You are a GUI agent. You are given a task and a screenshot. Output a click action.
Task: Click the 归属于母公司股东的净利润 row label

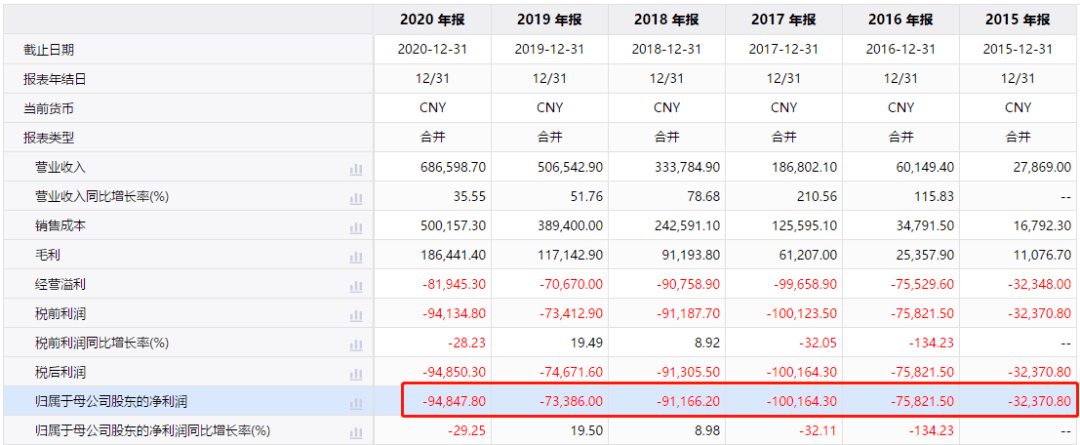click(106, 403)
